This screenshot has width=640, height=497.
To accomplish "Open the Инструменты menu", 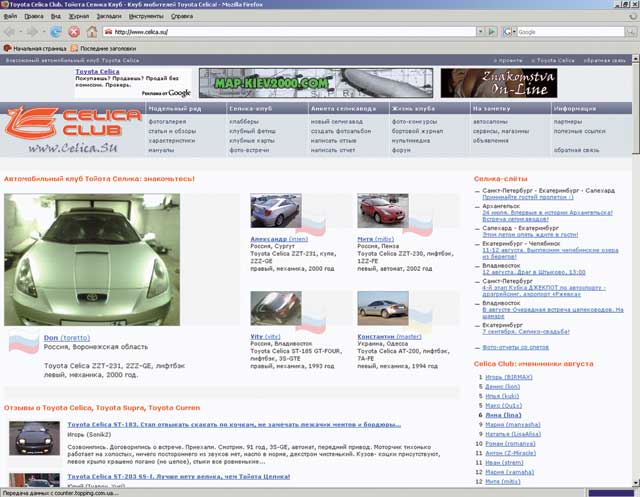I will (146, 17).
